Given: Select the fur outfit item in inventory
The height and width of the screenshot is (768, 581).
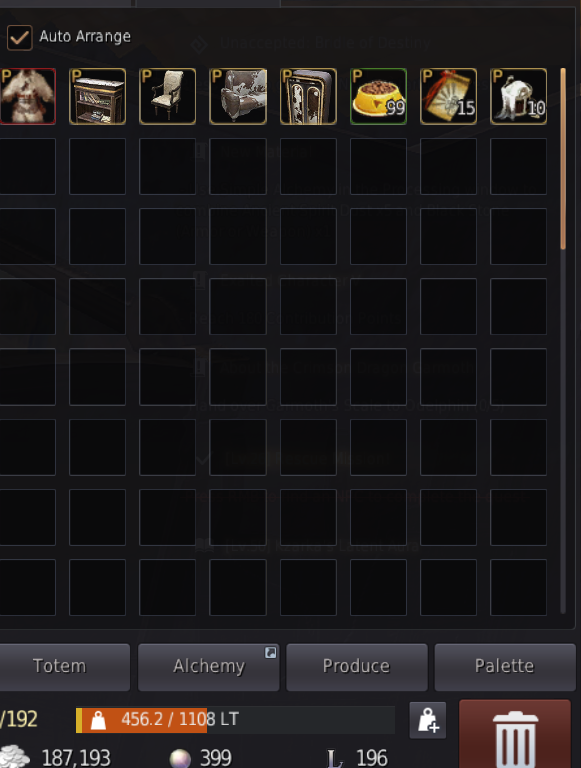Looking at the screenshot, I should click(x=27, y=96).
